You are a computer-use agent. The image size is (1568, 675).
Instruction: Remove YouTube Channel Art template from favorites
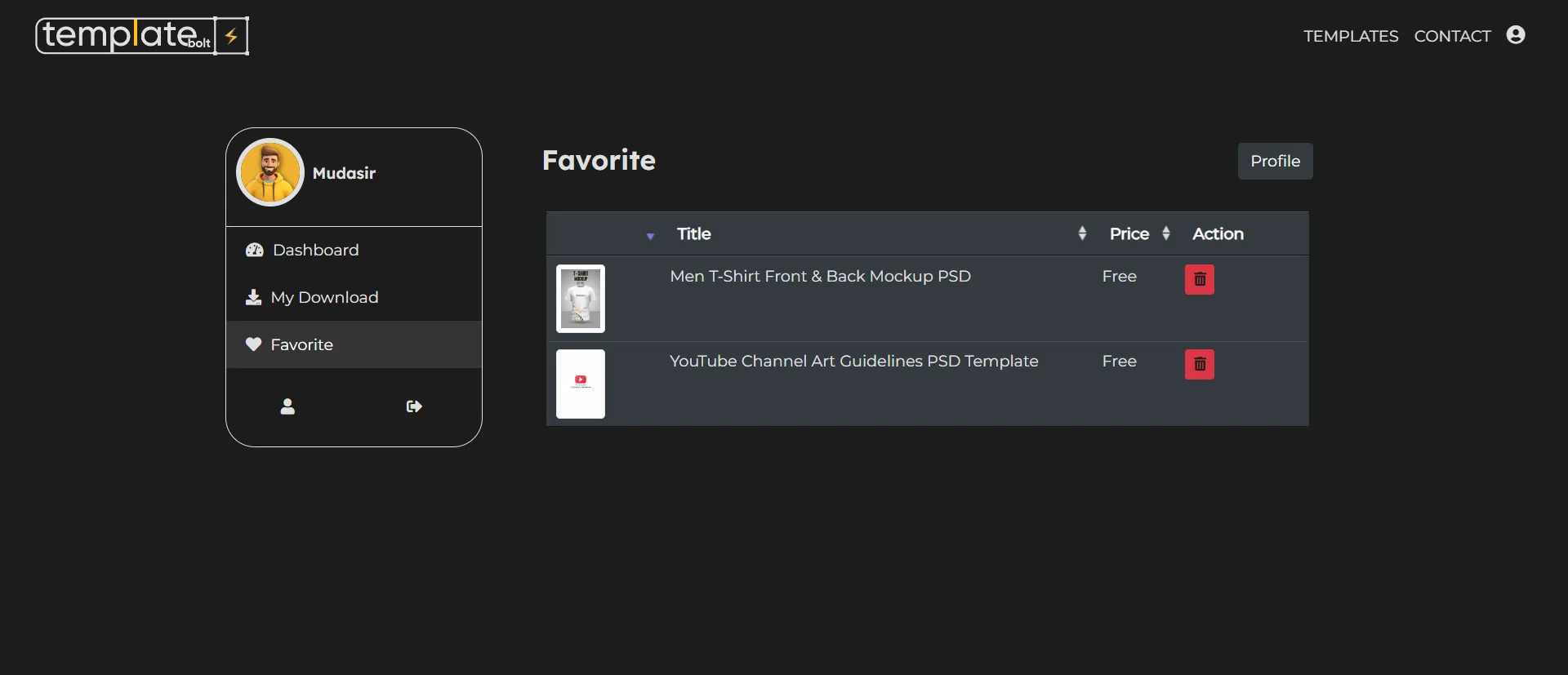click(x=1199, y=364)
